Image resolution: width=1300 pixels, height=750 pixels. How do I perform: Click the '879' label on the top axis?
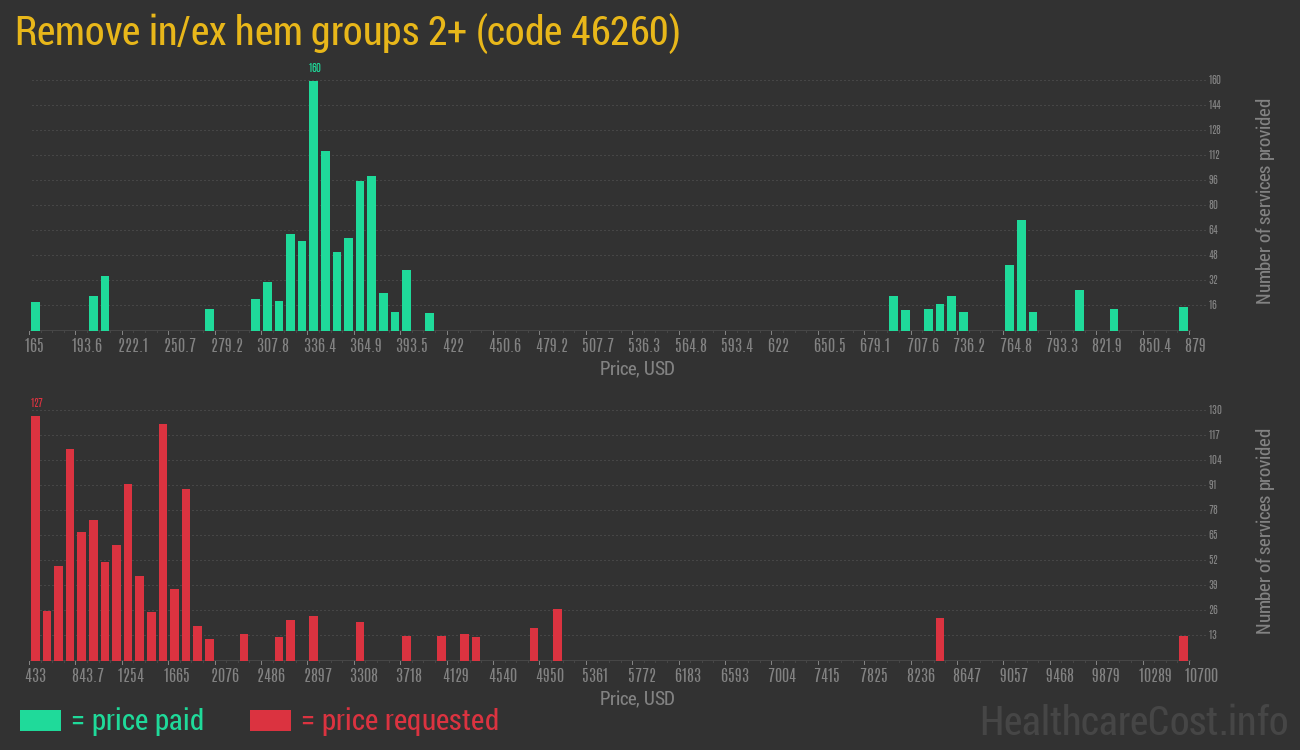[x=1196, y=346]
